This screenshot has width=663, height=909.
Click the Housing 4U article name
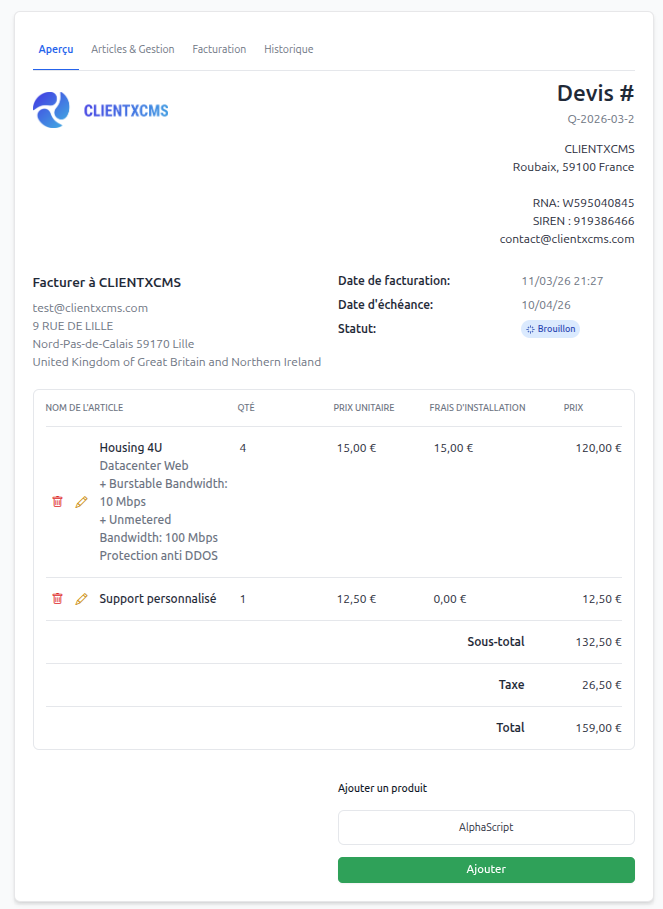coord(133,448)
